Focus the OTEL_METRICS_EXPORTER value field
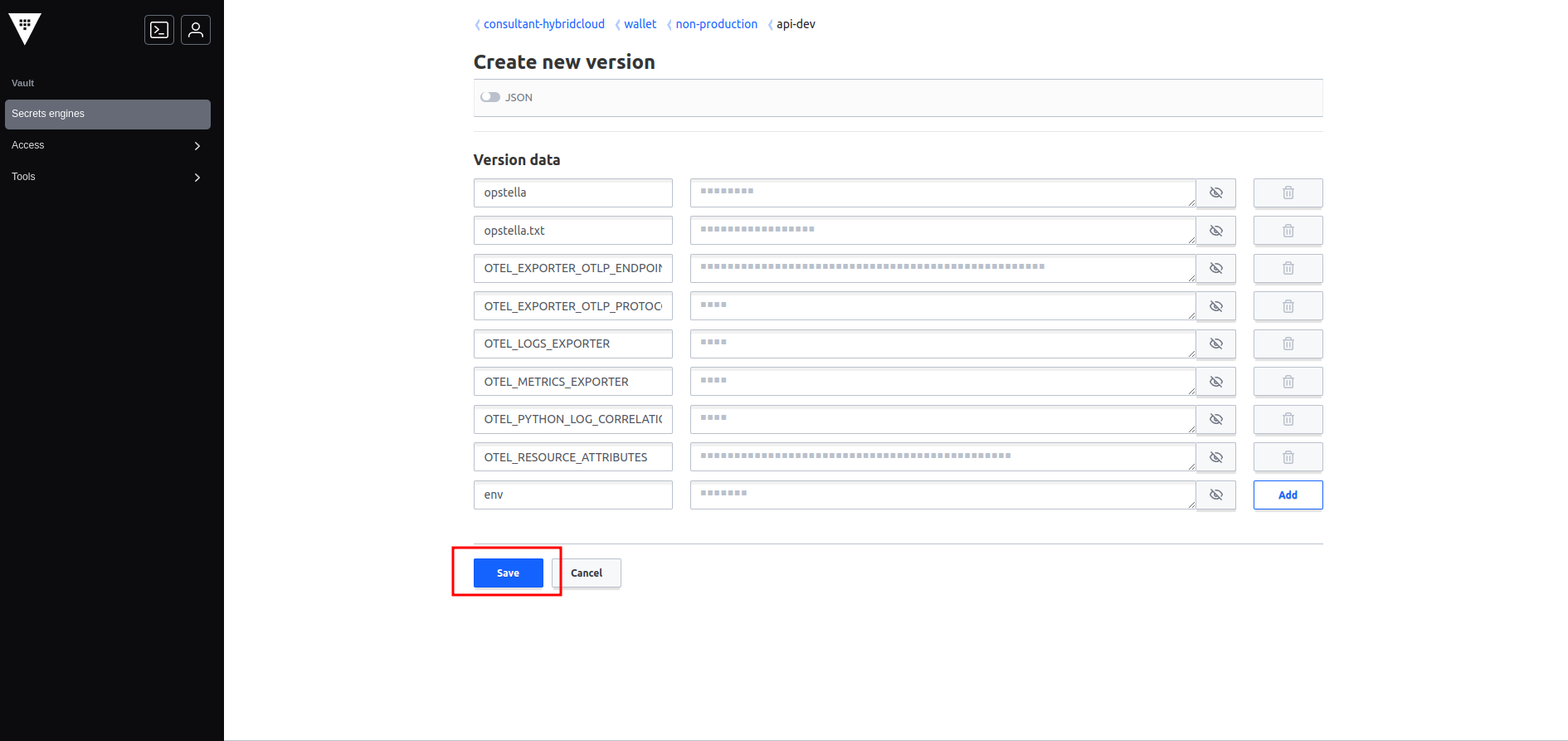1568x741 pixels. click(943, 382)
